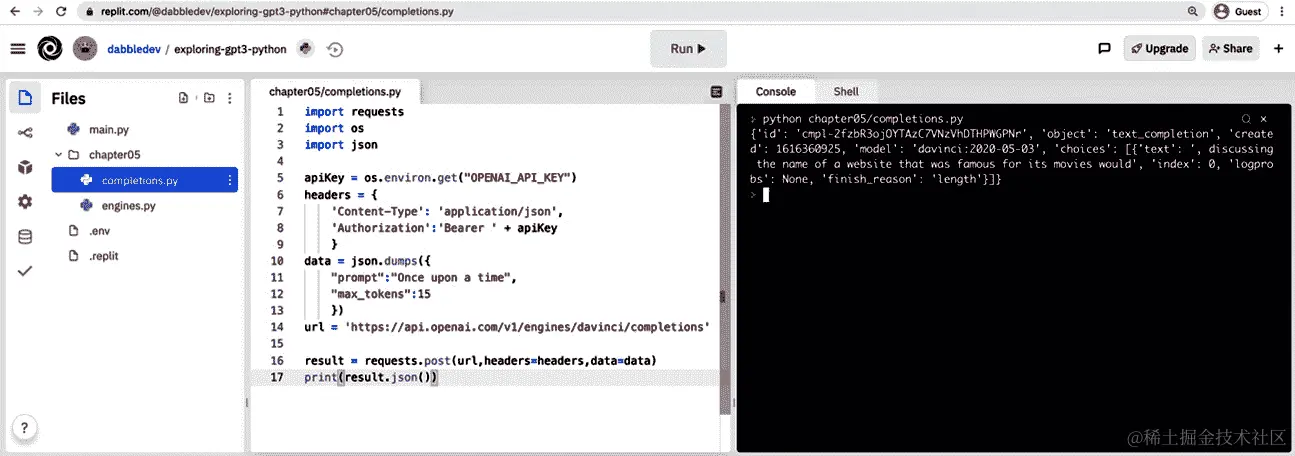The height and width of the screenshot is (456, 1295).
Task: Open the Settings gear sidebar icon
Action: (x=25, y=202)
